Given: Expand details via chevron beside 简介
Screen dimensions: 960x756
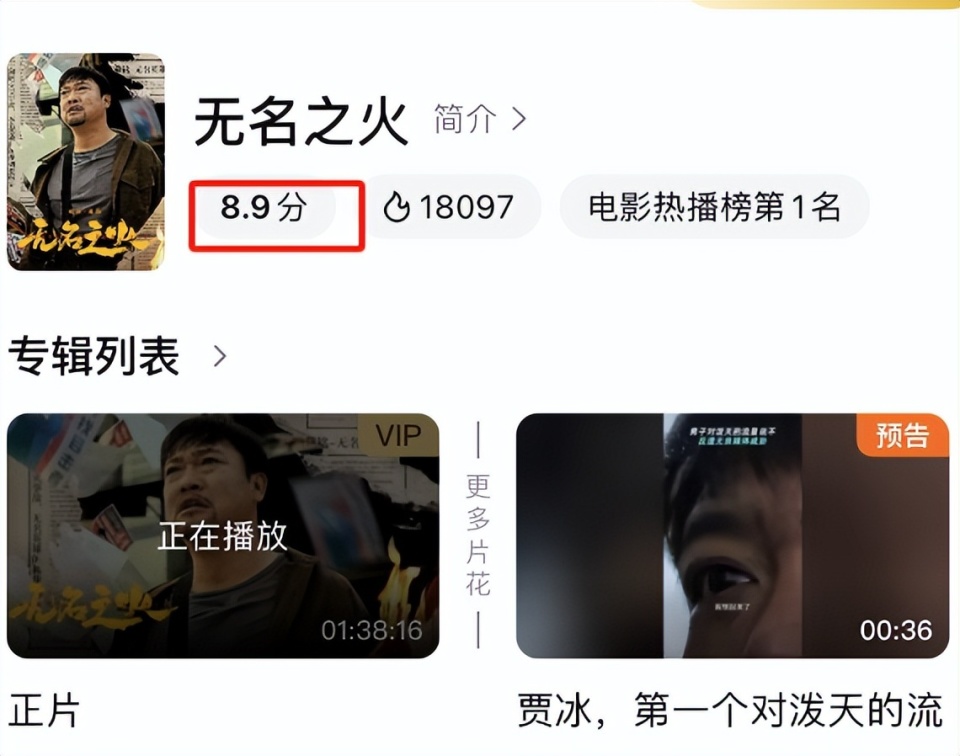Looking at the screenshot, I should [x=519, y=119].
